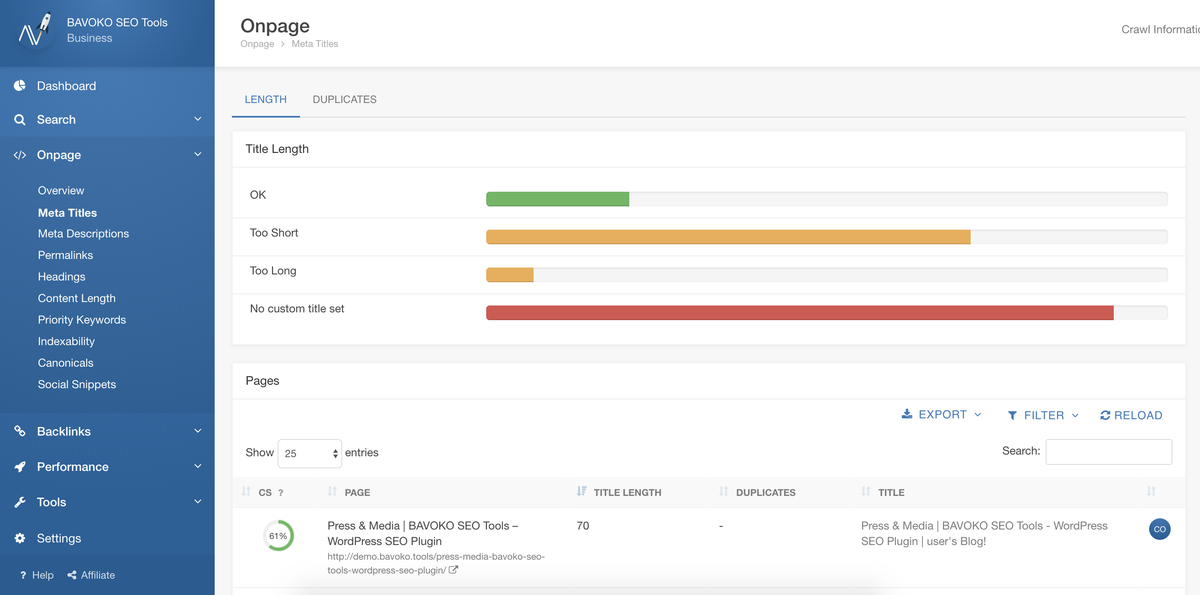Expand the Backlinks sidebar menu chevron
This screenshot has width=1200, height=595.
[x=197, y=431]
